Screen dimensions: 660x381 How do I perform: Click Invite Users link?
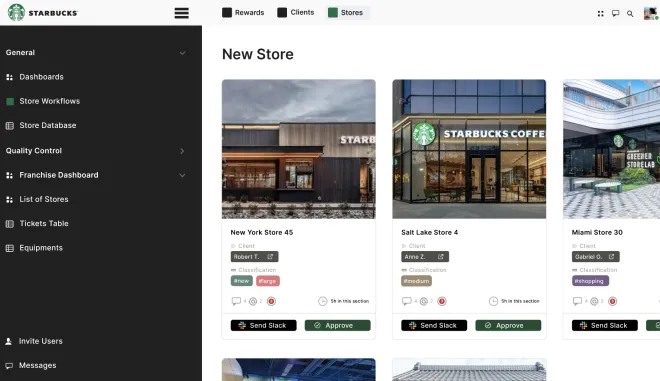(40, 341)
